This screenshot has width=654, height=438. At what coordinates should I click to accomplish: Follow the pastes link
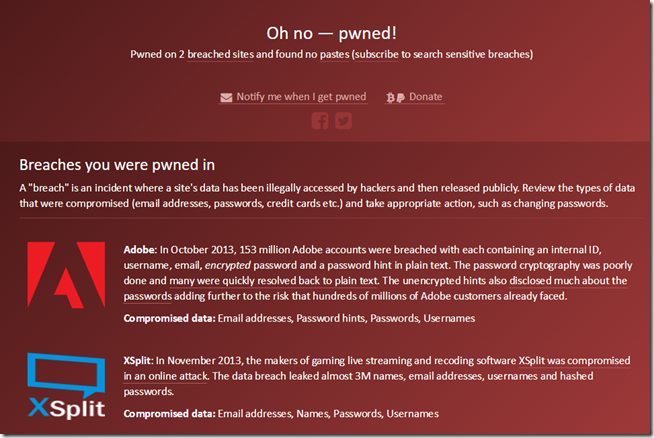(x=335, y=55)
